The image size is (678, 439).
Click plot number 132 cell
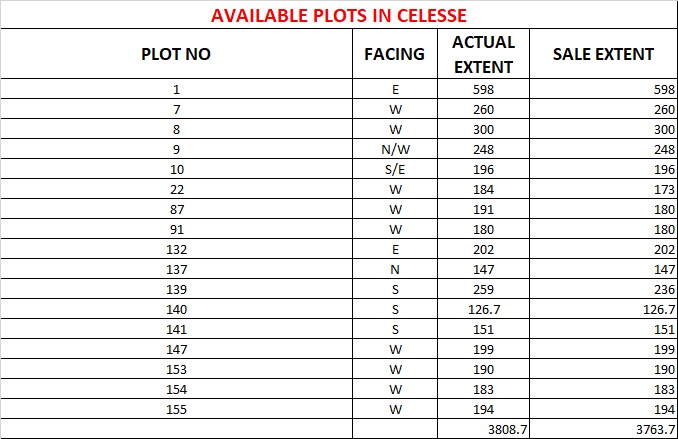pos(176,249)
